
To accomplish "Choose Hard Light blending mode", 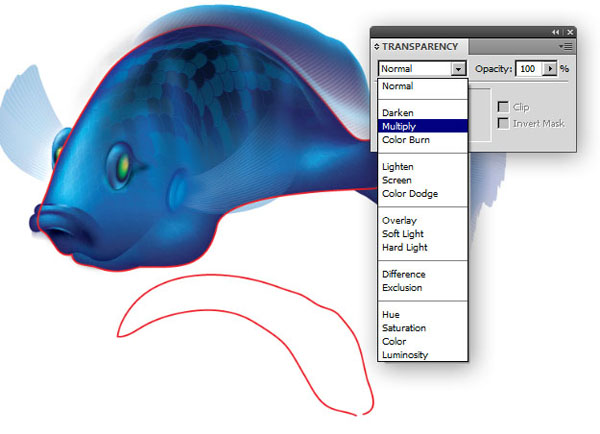I will 423,248.
